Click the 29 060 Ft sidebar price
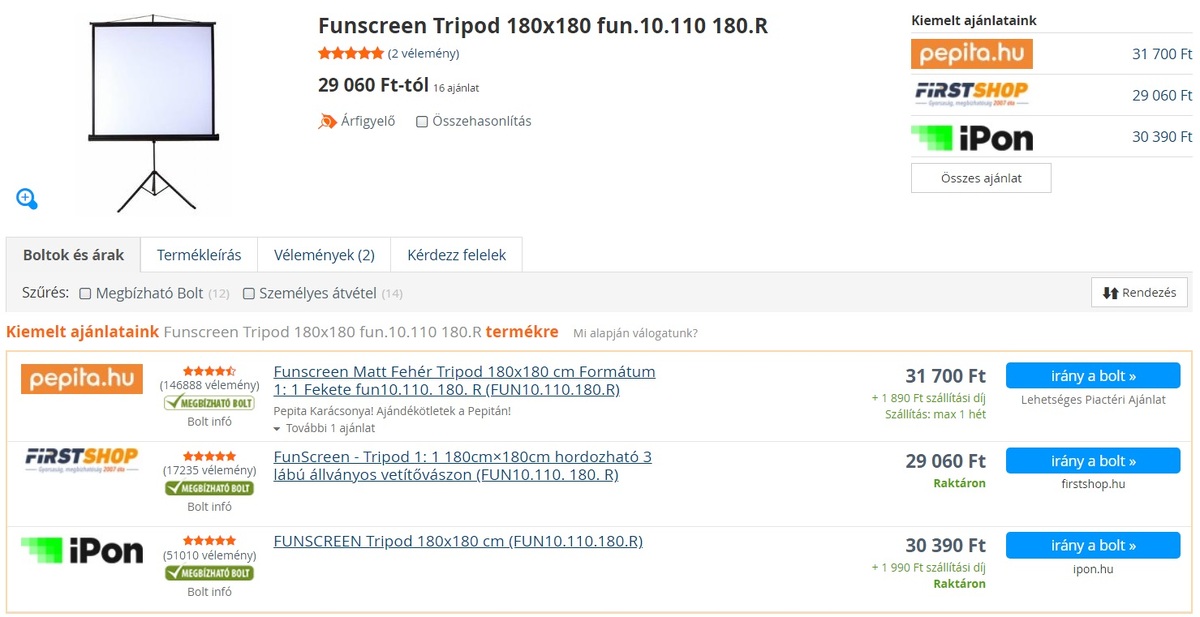Screen dimensions: 1200x617 (1162, 95)
